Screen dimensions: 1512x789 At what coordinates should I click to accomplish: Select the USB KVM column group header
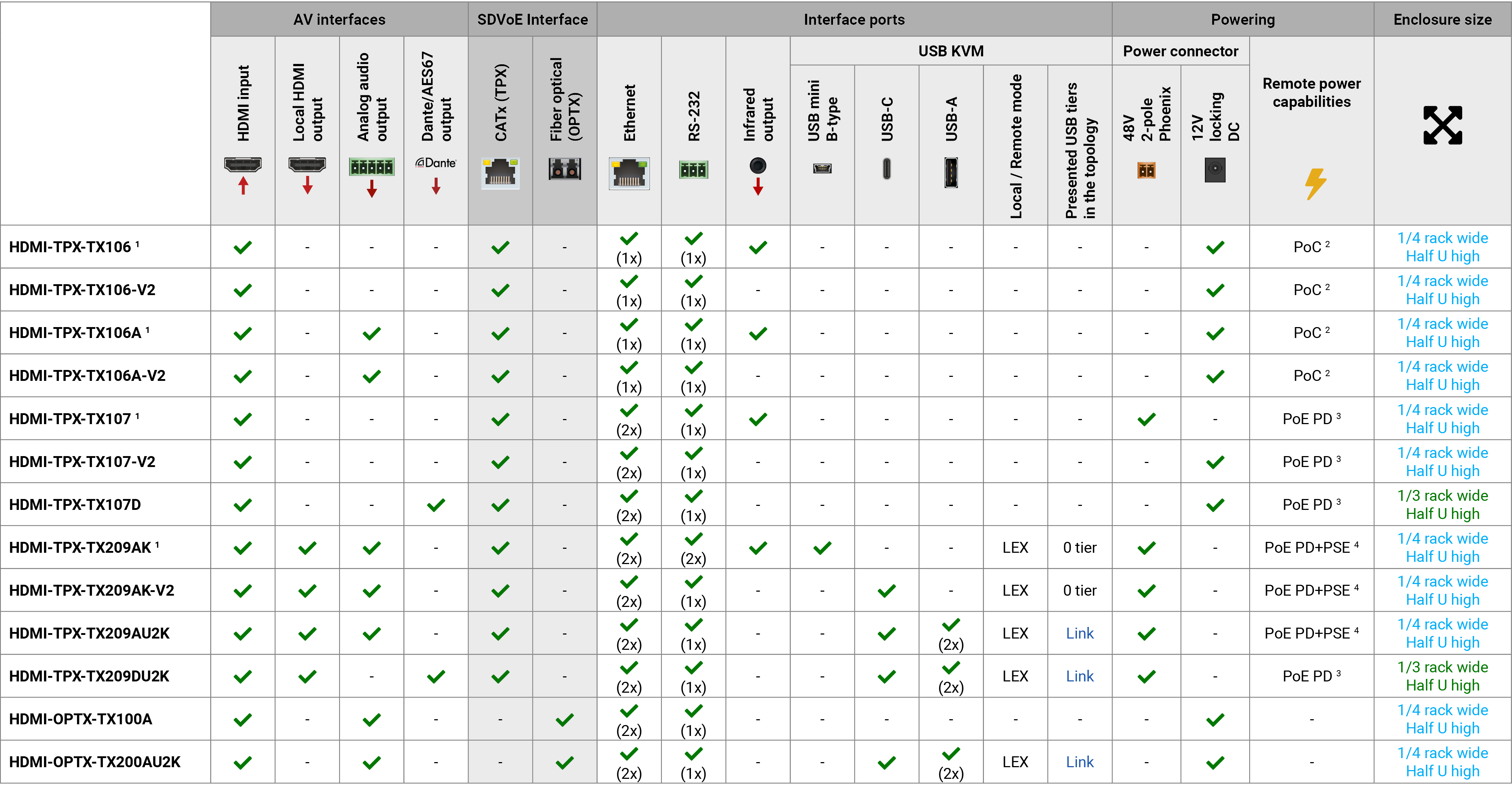coord(950,51)
